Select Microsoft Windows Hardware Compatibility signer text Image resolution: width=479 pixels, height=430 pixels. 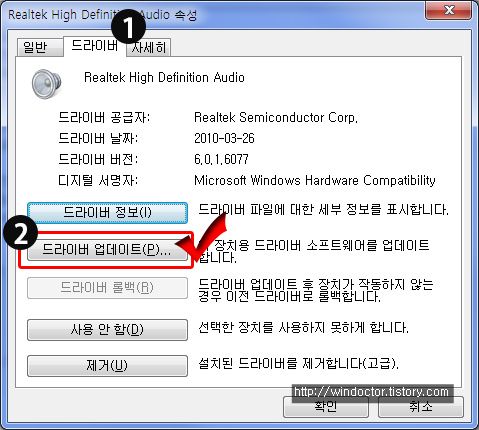315,180
